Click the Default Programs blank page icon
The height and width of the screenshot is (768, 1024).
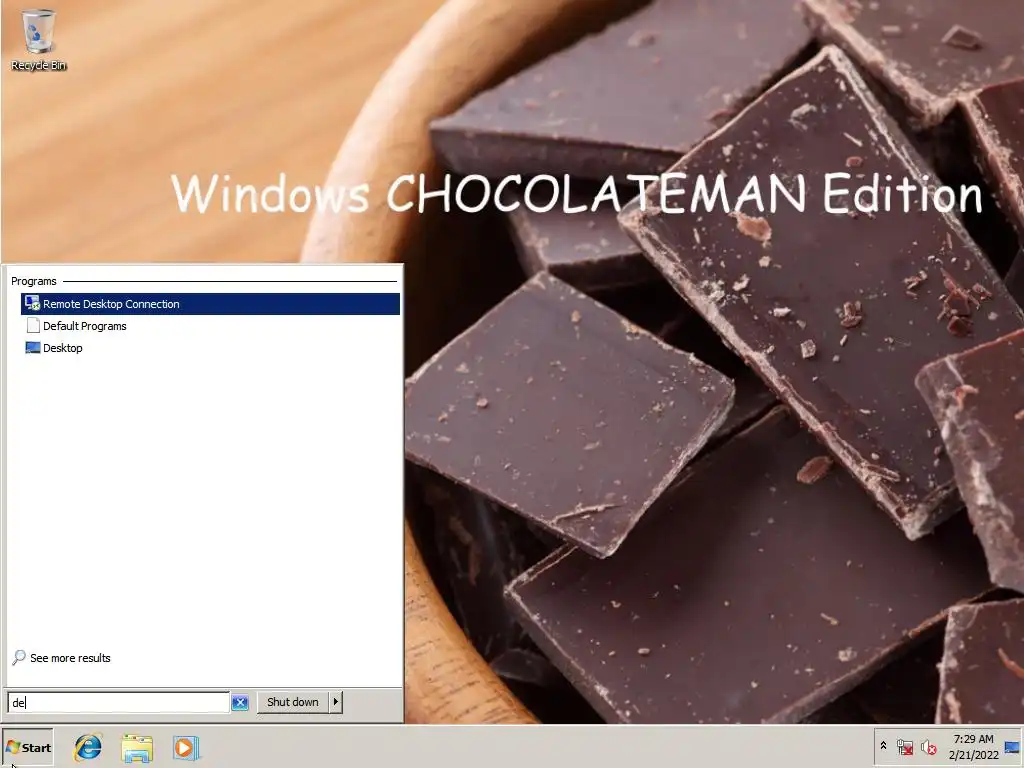[33, 325]
